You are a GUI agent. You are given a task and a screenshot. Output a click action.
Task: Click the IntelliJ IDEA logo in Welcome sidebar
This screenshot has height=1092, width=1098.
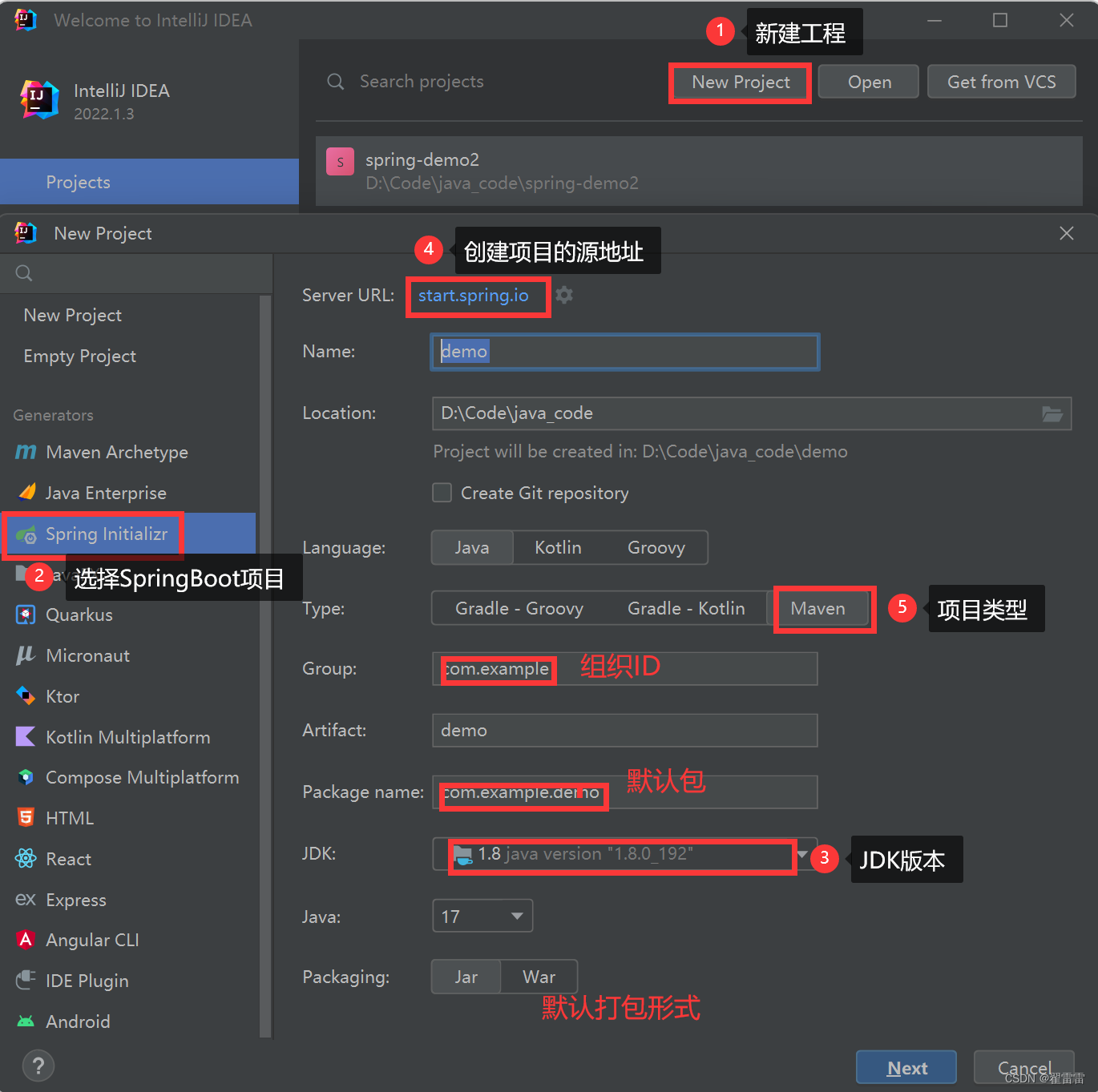(38, 99)
